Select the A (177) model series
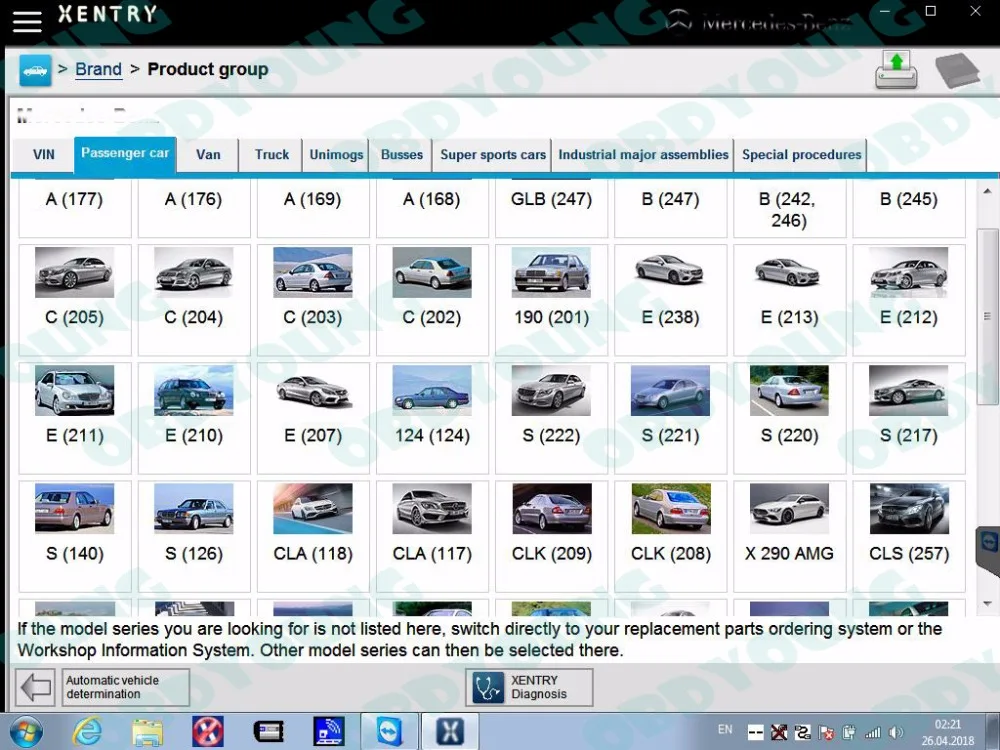Viewport: 1000px width, 750px height. 75,208
